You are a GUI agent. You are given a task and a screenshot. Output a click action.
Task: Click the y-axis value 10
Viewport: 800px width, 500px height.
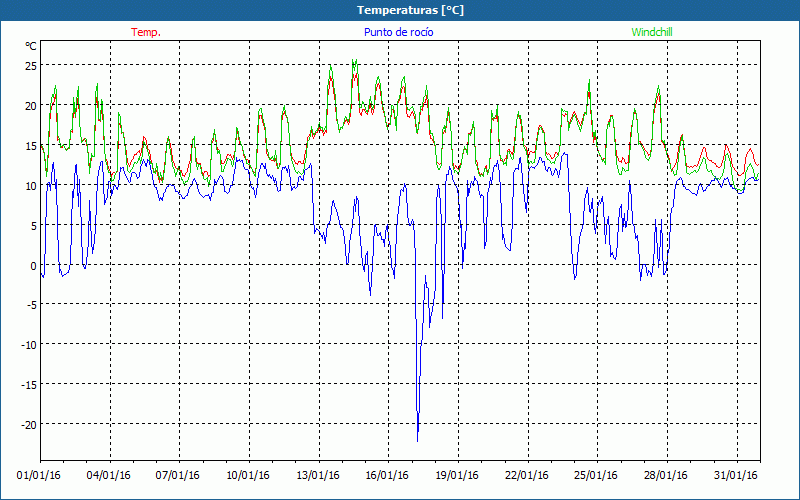(x=31, y=185)
